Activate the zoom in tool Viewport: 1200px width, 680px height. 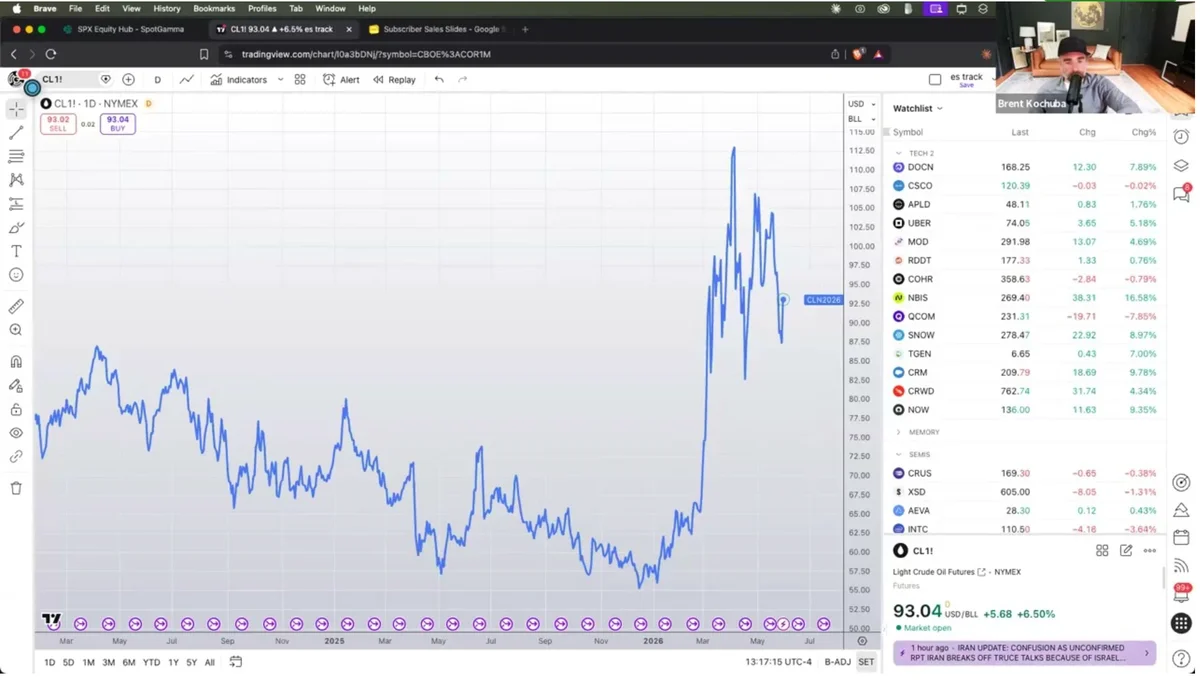click(x=16, y=330)
